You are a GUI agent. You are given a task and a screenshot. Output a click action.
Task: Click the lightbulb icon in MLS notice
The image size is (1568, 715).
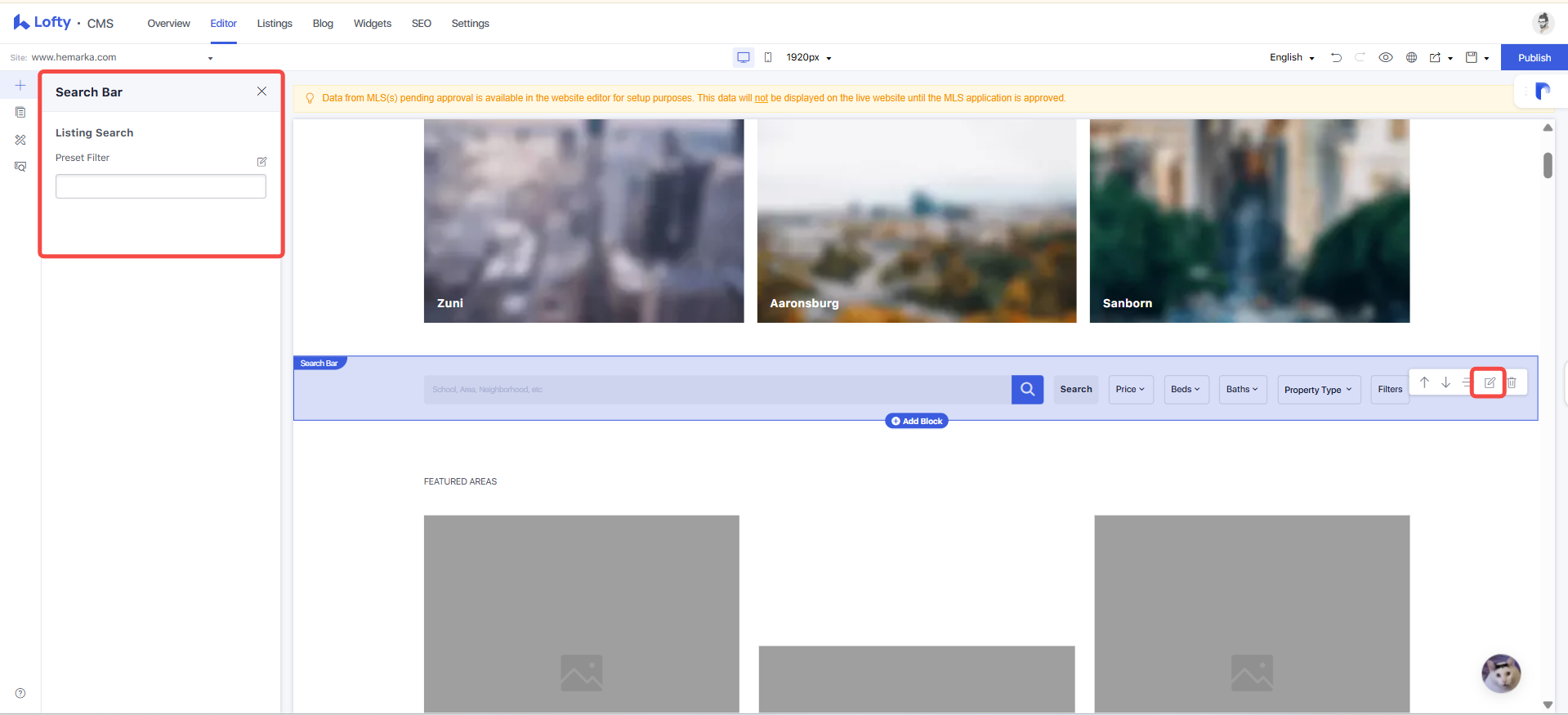click(x=310, y=98)
